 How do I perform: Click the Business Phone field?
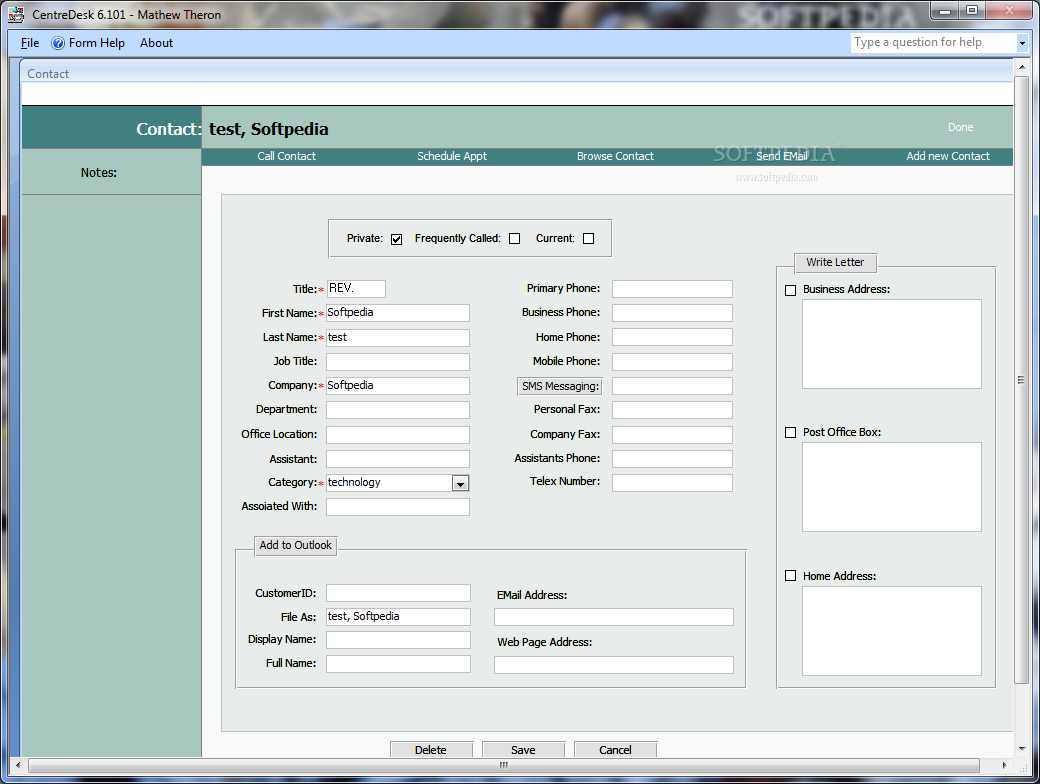coord(673,313)
